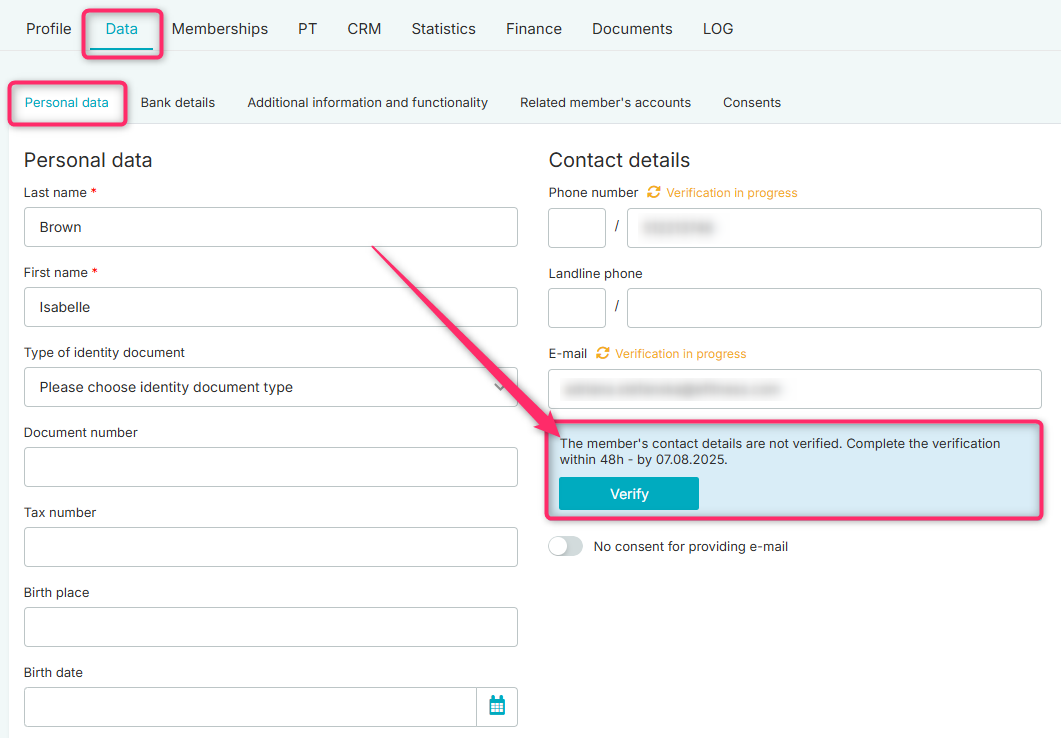Go to the Profile tab
The height and width of the screenshot is (738, 1061).
48,29
